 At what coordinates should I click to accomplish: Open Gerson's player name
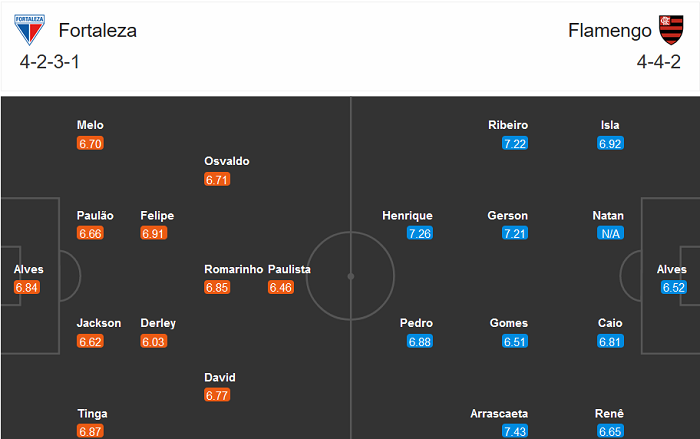tap(508, 215)
